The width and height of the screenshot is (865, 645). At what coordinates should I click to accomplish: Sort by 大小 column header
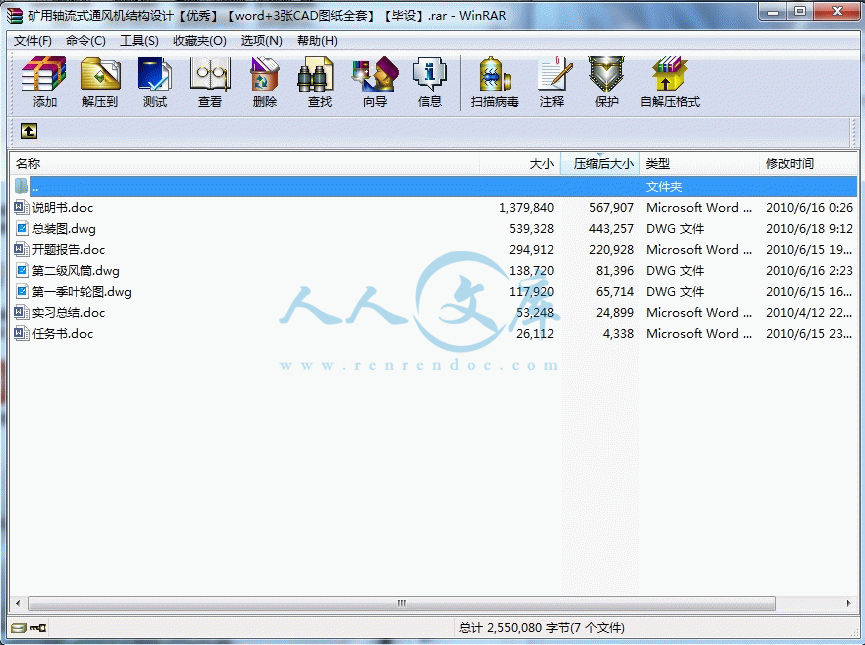[x=520, y=163]
